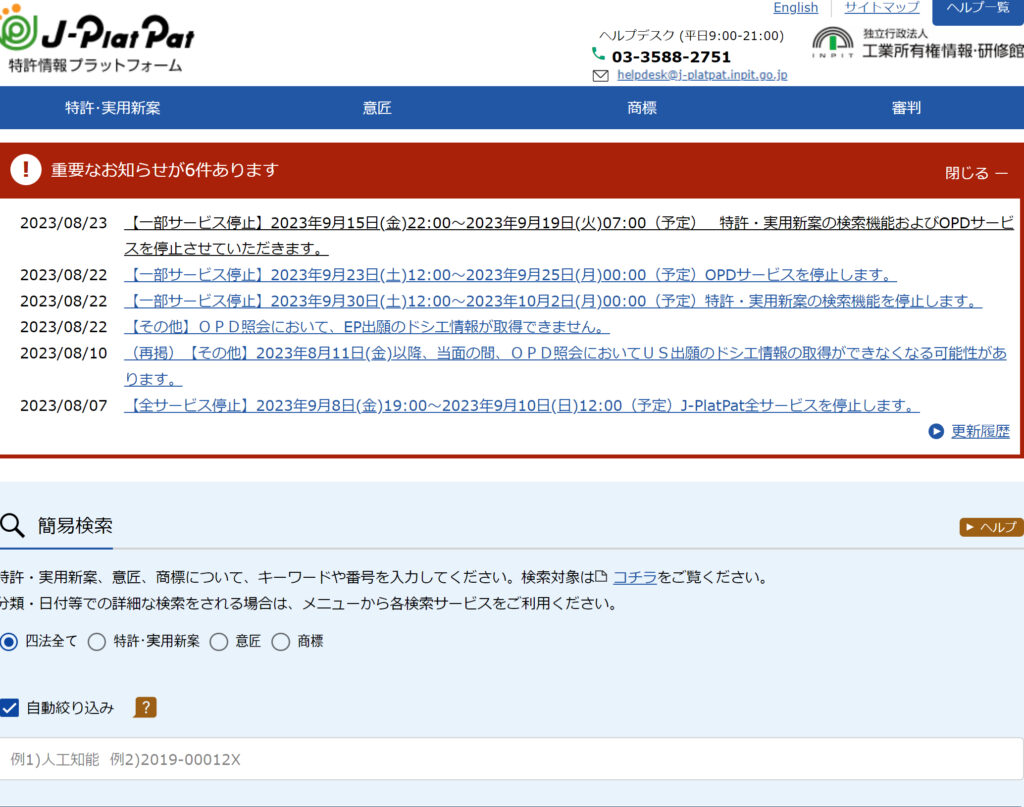Image resolution: width=1024 pixels, height=807 pixels.
Task: Click the exclamation alert icon in red banner
Action: pos(27,170)
